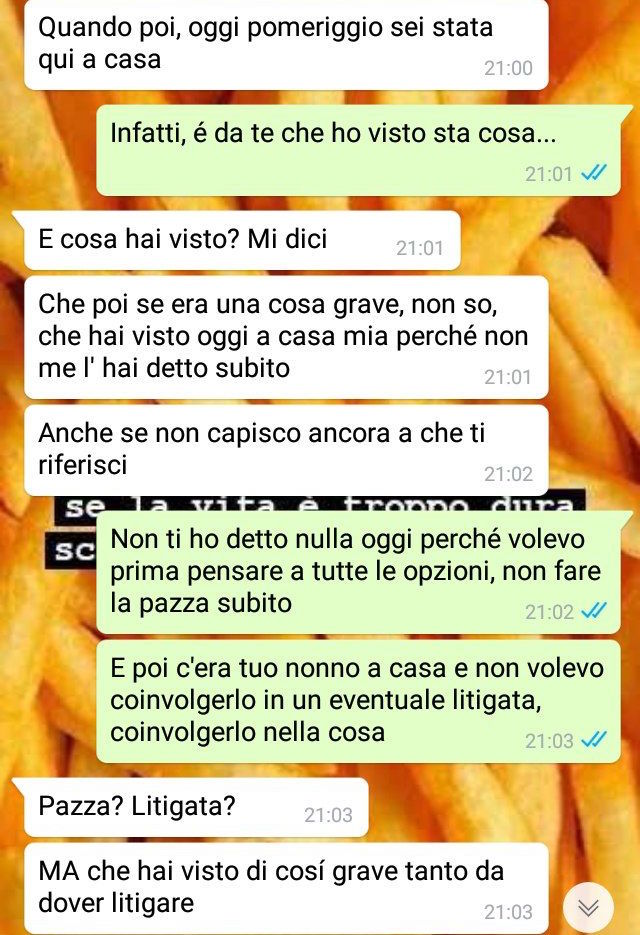Image resolution: width=640 pixels, height=935 pixels.
Task: Tap the 21:01 timestamp on 'detto subito' message
Action: point(508,377)
